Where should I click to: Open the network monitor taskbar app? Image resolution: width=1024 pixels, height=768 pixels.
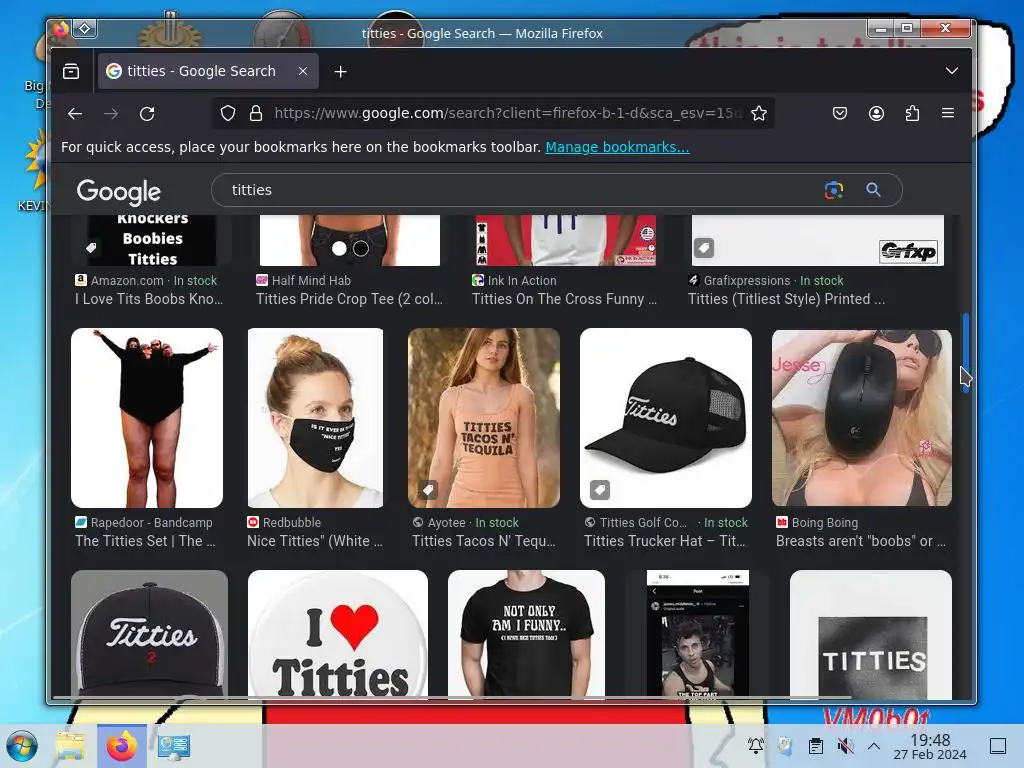[174, 746]
